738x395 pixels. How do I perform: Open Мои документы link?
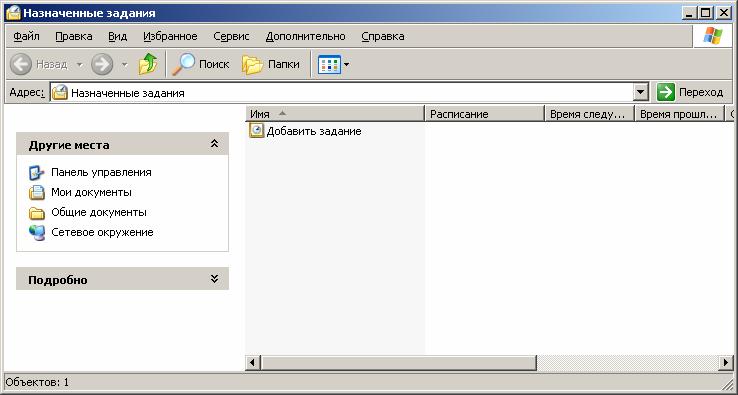(91, 192)
